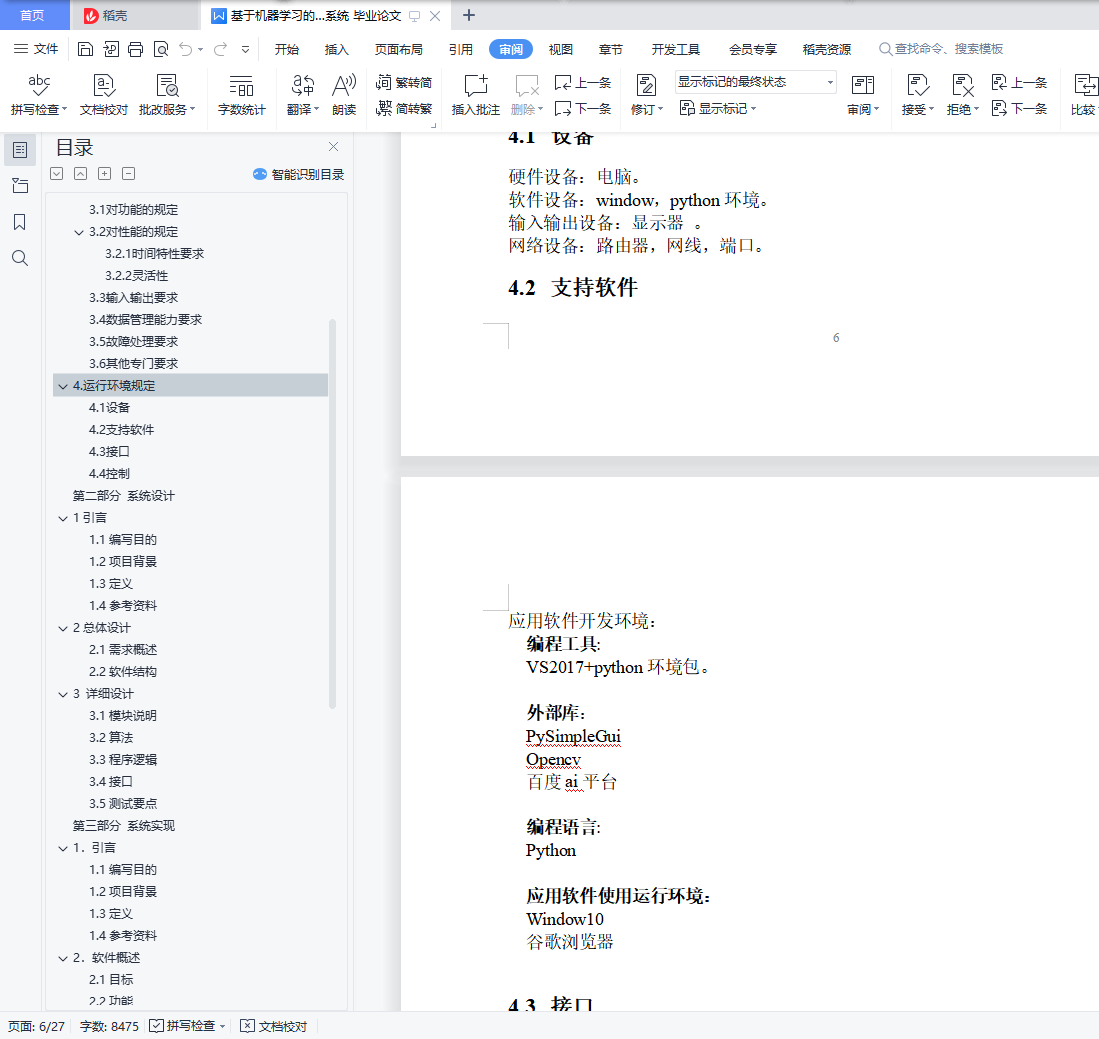Viewport: 1099px width, 1039px height.
Task: Collapse the 2 总体设计 tree node
Action: (x=63, y=628)
